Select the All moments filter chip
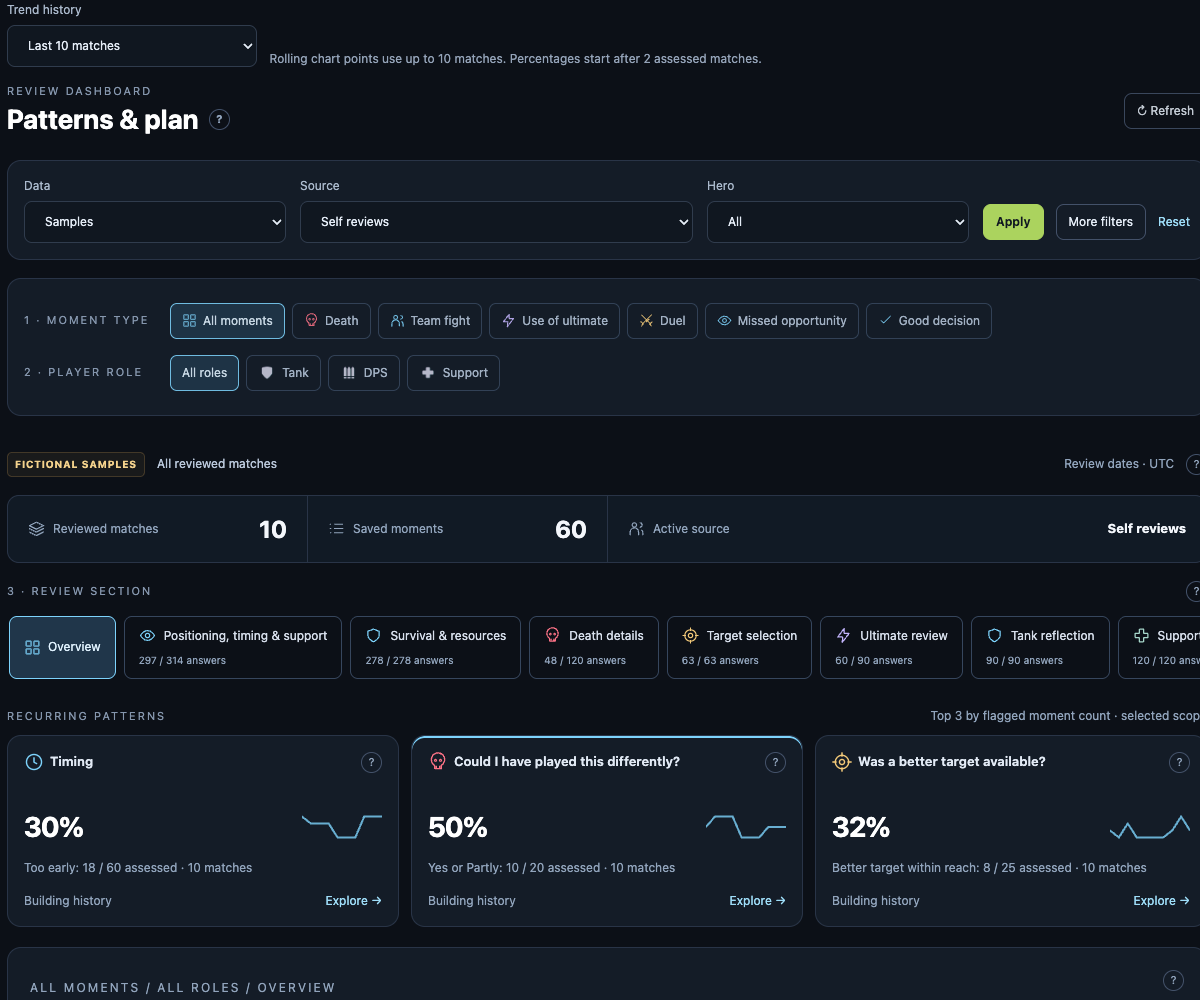 (227, 321)
